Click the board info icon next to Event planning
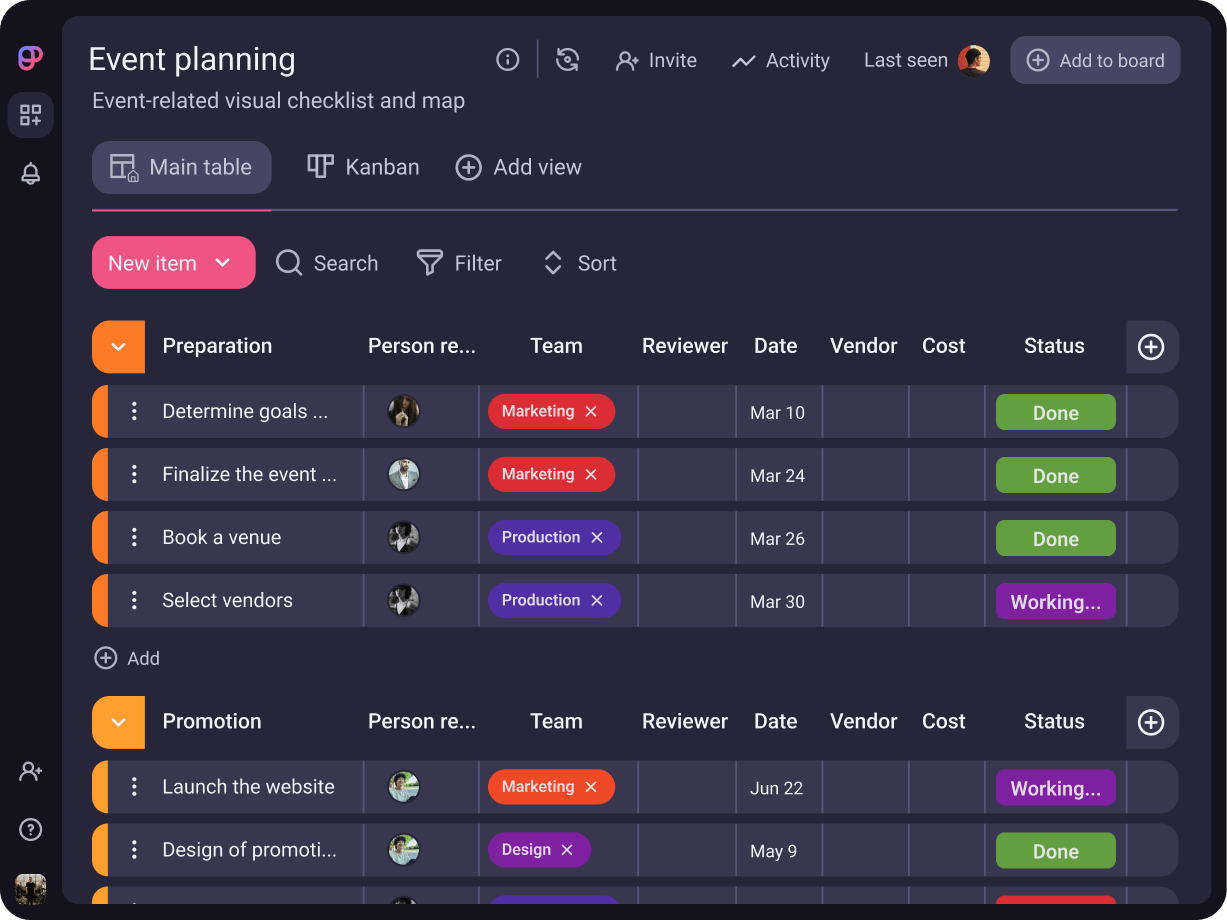1227x920 pixels. pyautogui.click(x=507, y=59)
